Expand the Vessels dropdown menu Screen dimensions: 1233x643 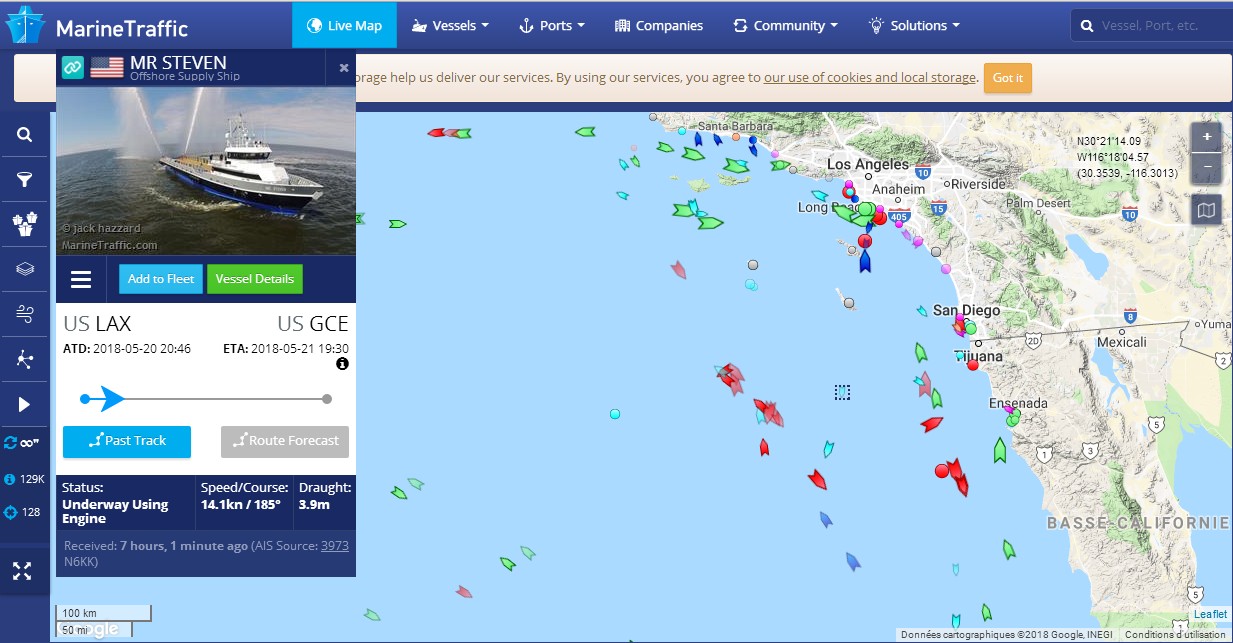pos(450,25)
